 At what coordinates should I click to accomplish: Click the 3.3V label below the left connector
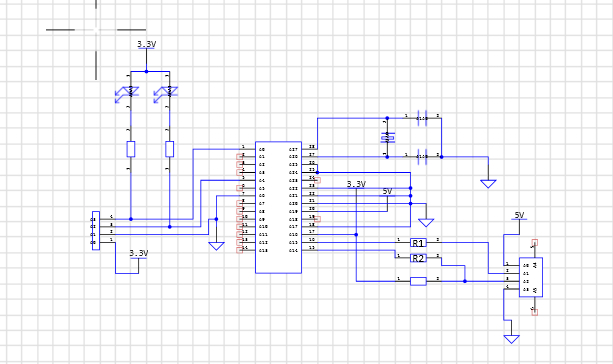tap(139, 253)
